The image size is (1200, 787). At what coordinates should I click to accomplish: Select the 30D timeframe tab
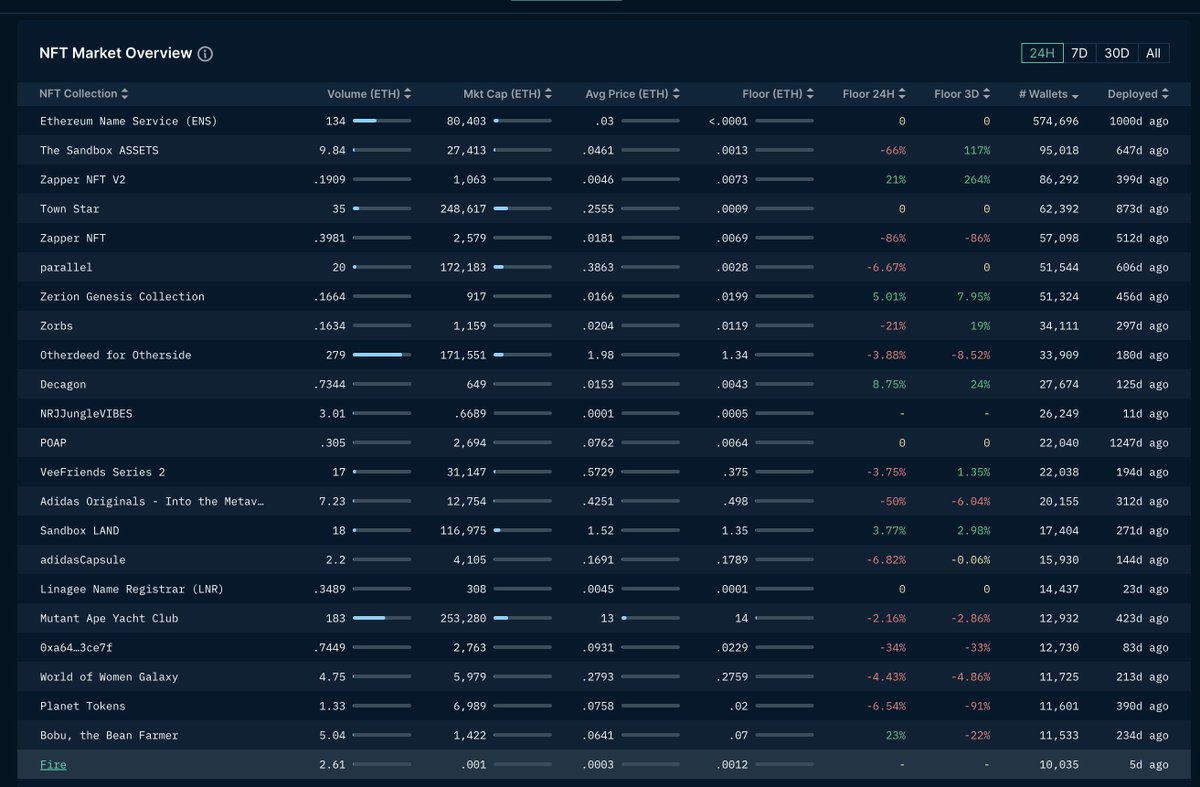1117,53
